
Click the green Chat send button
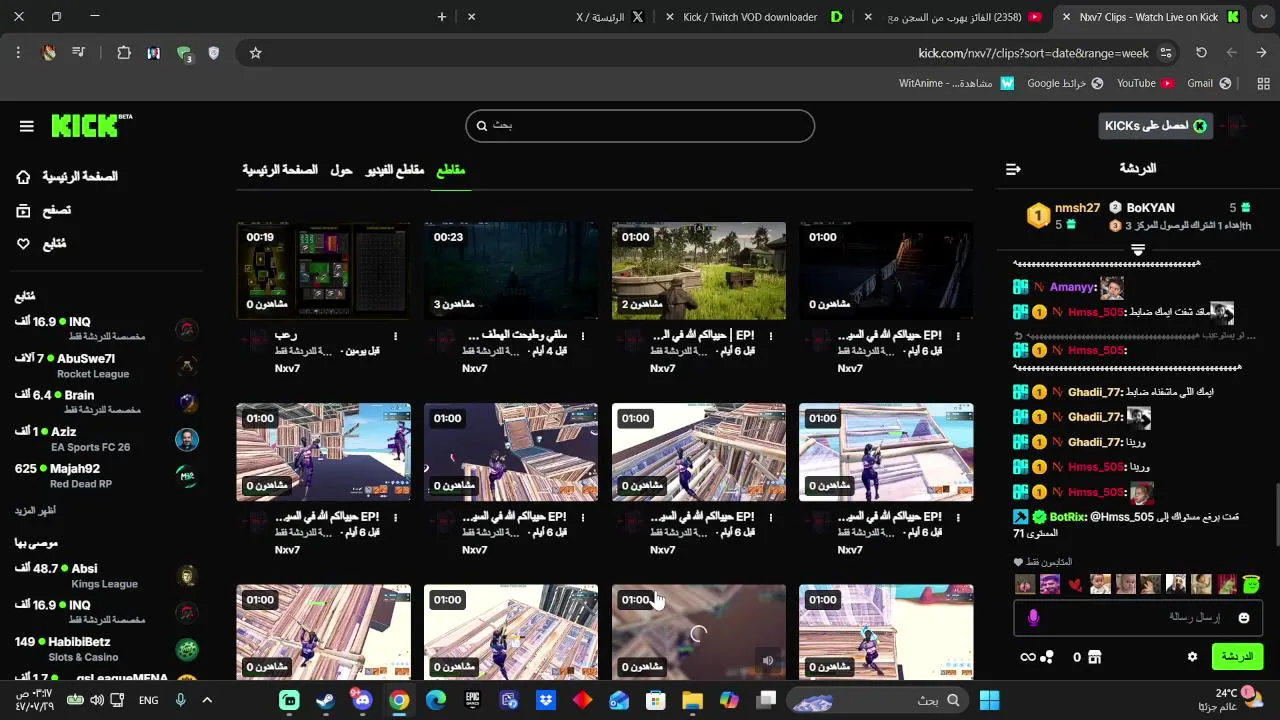point(1236,657)
